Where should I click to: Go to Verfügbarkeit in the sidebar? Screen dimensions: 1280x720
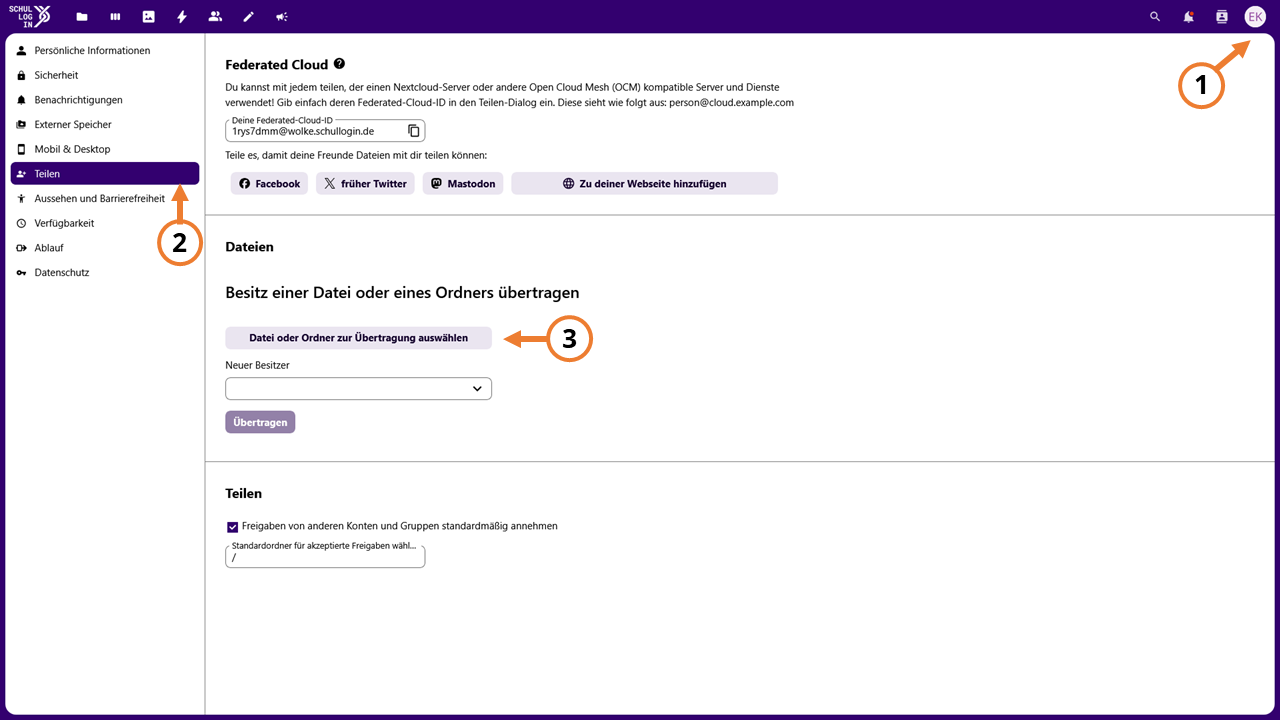point(105,223)
